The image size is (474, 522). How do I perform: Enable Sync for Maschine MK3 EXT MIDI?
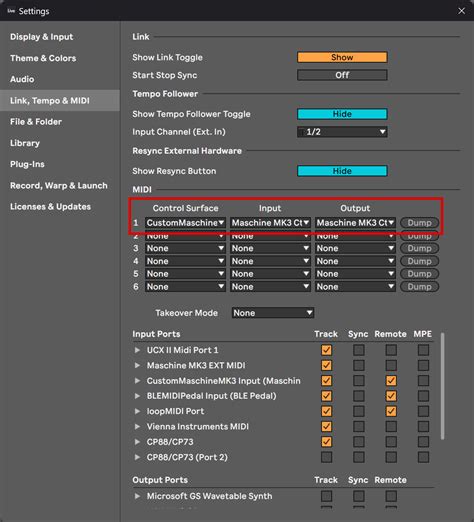(359, 365)
